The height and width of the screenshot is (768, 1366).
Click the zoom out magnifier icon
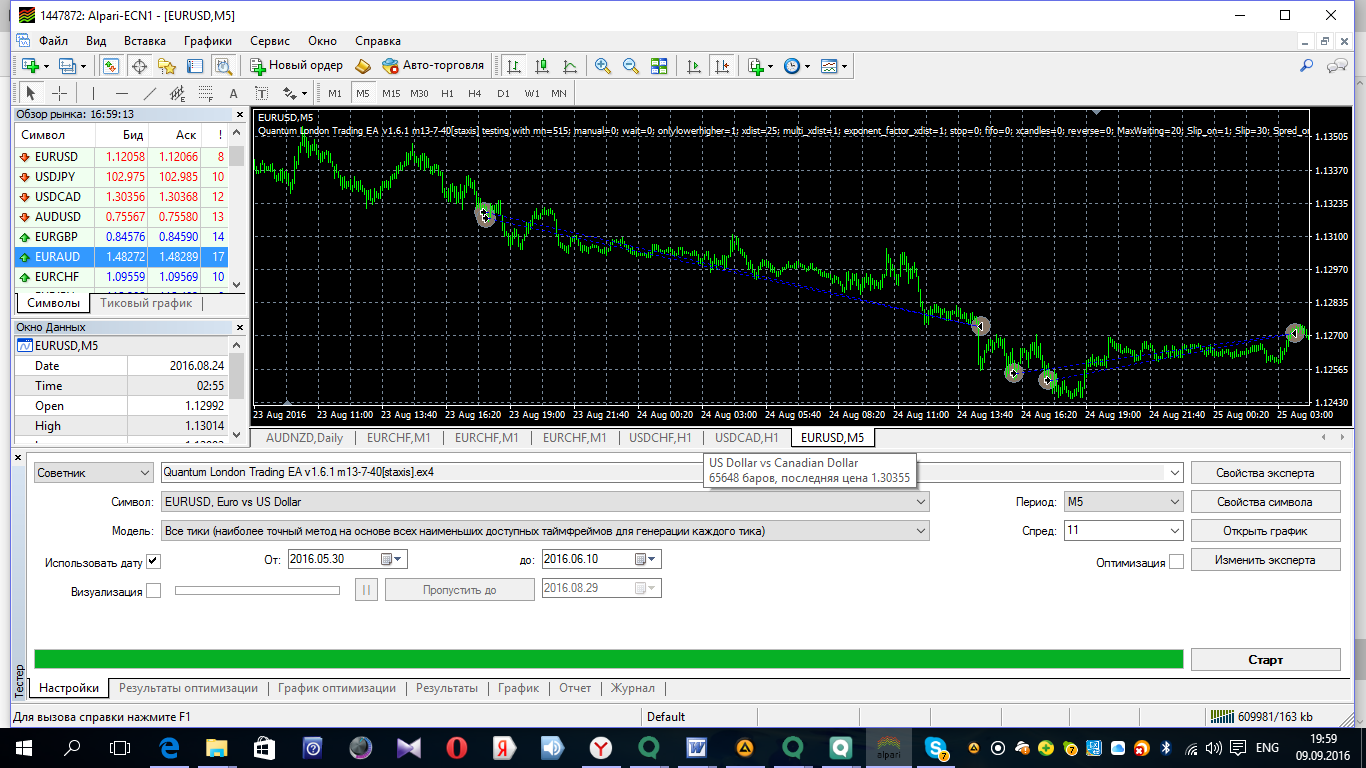pyautogui.click(x=631, y=66)
